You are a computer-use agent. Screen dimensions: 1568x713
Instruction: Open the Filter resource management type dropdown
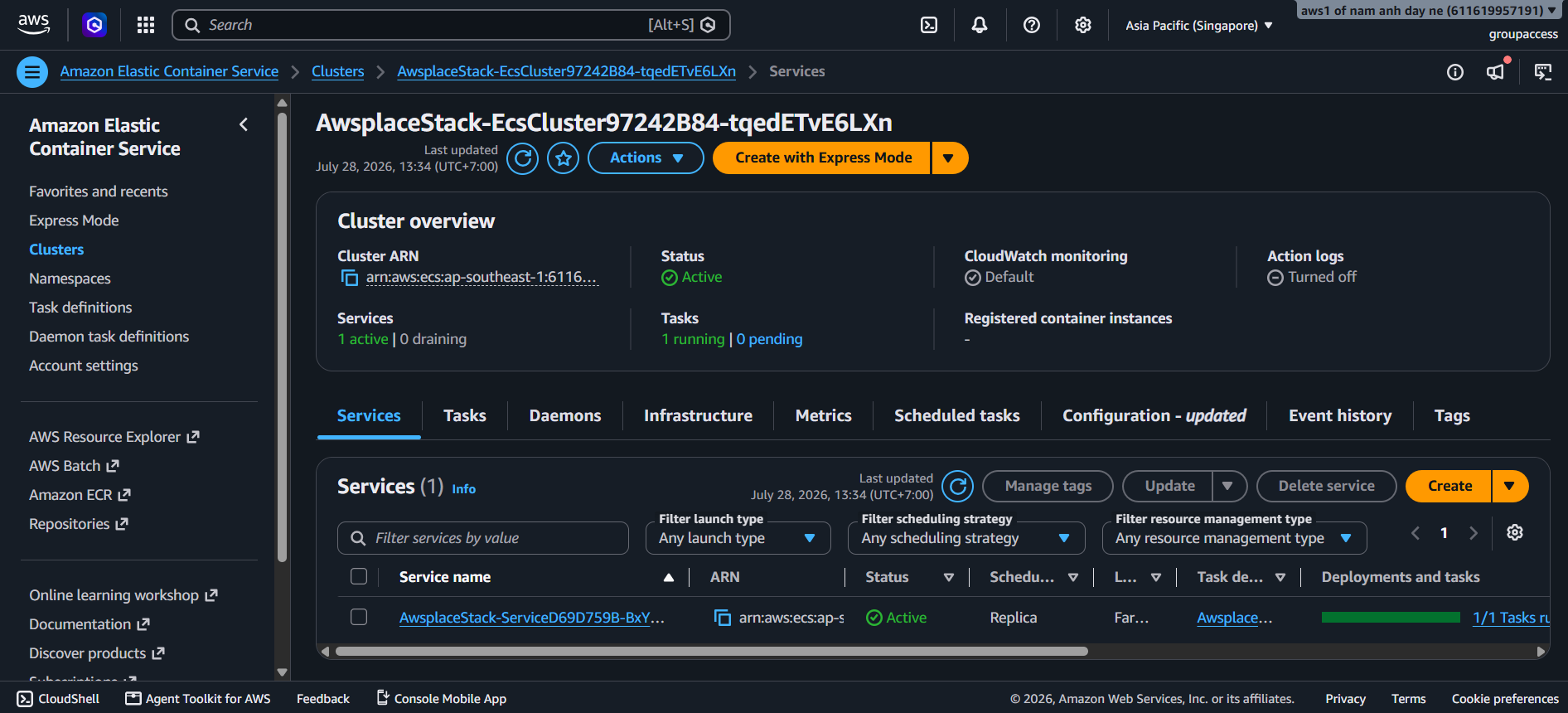(x=1234, y=538)
